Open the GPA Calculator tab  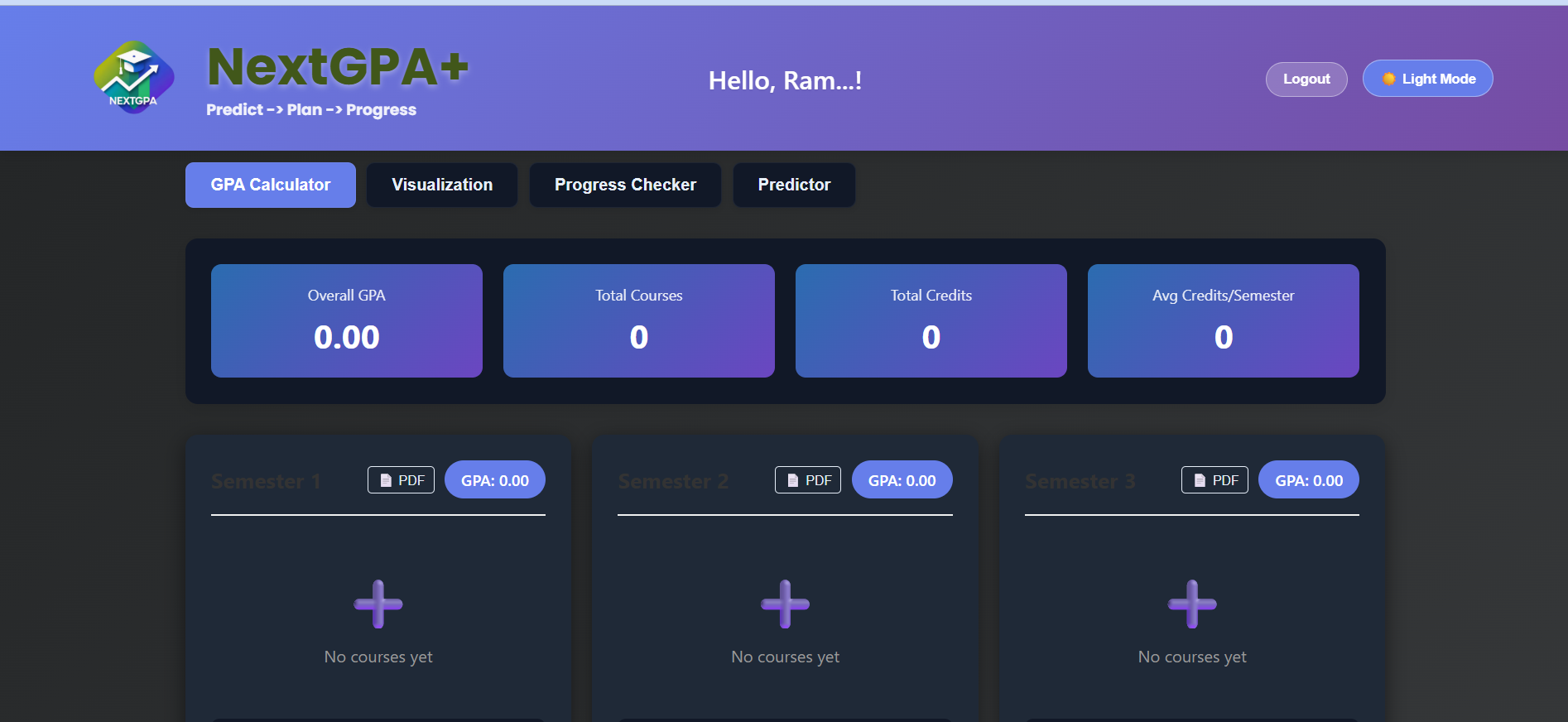[271, 185]
